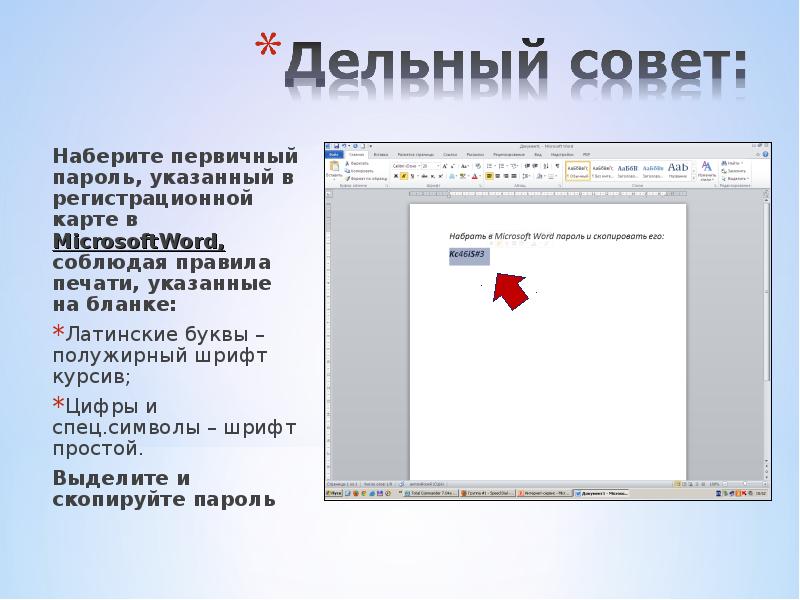The image size is (800, 600).
Task: Toggle Bold (Ж) formatting
Action: click(396, 176)
